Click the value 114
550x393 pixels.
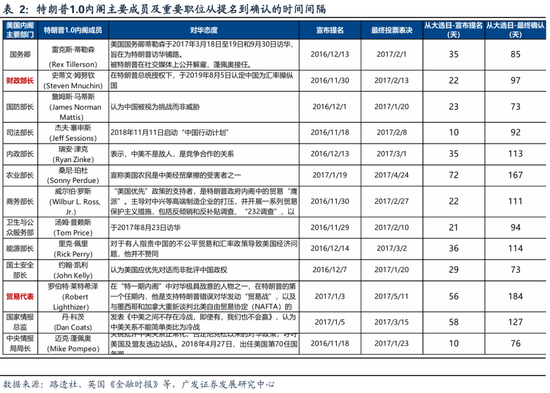tap(515, 248)
